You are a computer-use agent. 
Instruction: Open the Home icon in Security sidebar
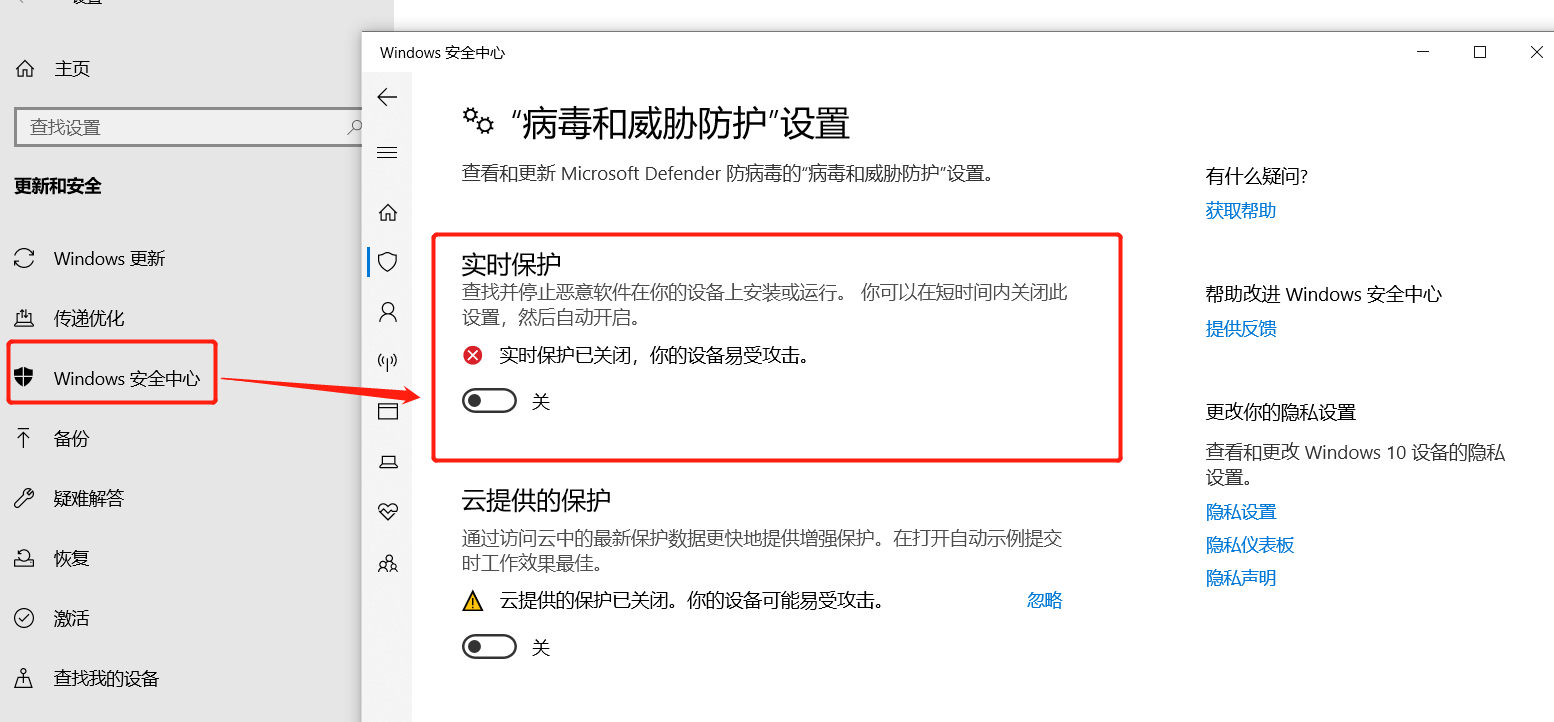pos(388,212)
